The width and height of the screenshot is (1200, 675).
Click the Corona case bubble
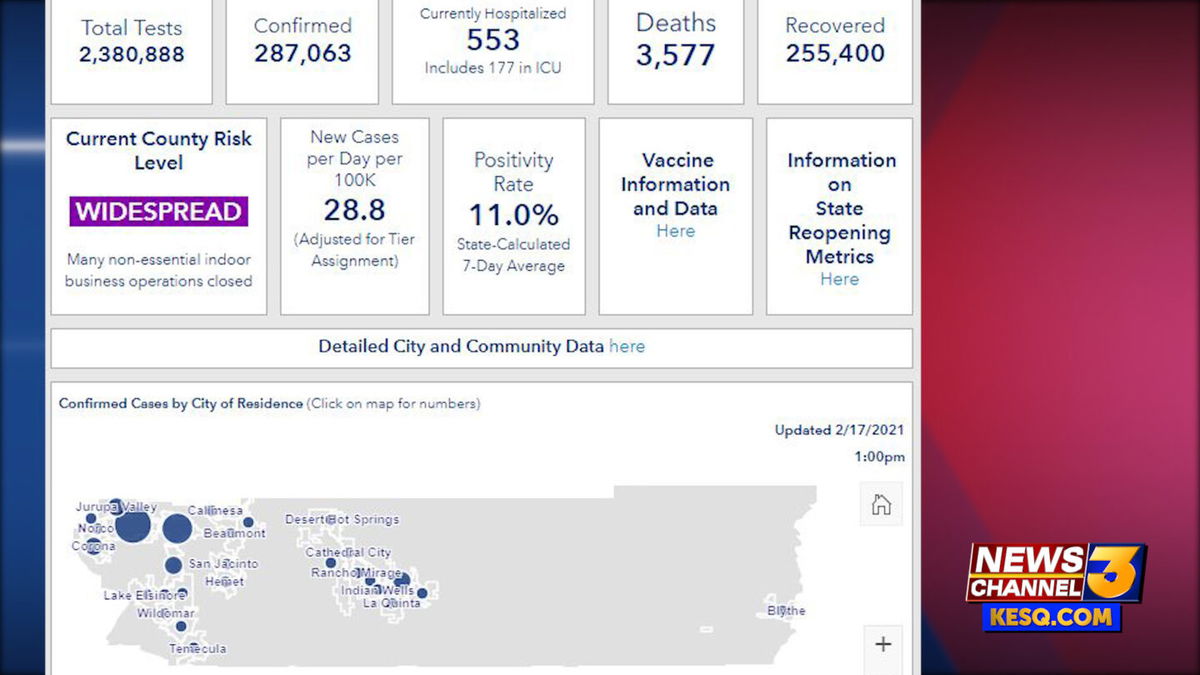pyautogui.click(x=93, y=546)
